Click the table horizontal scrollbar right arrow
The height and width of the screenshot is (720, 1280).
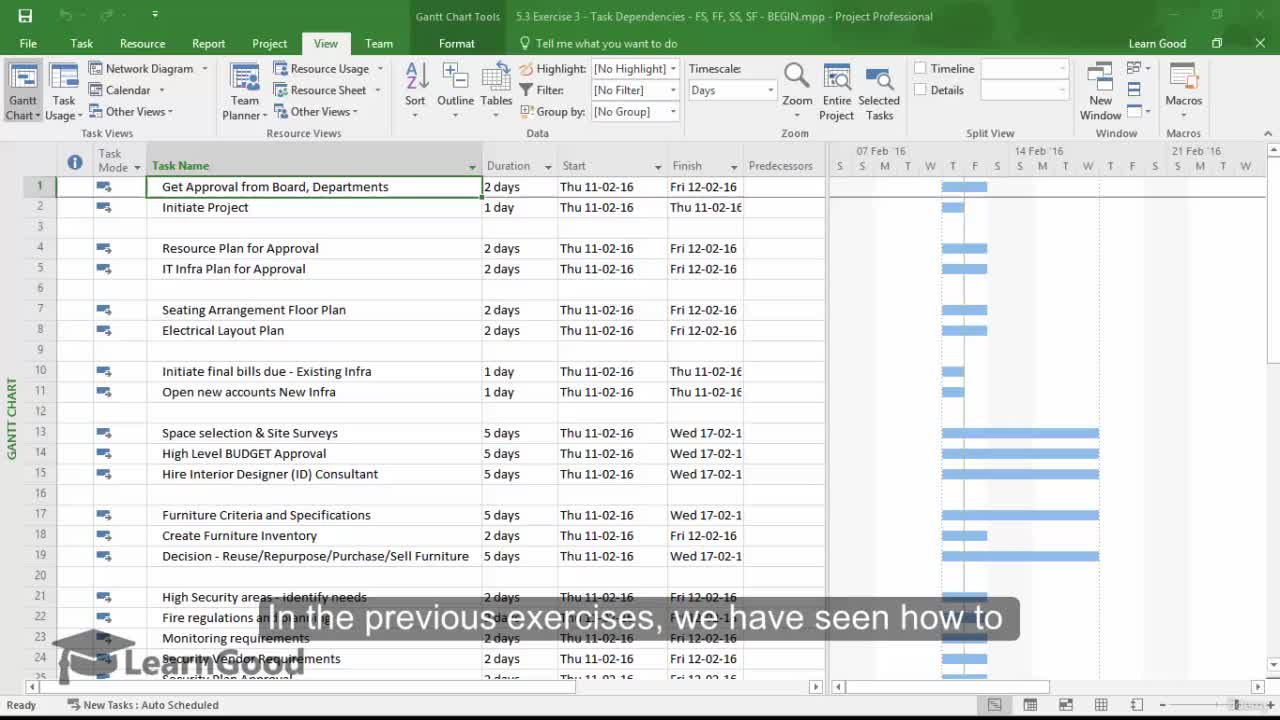[x=816, y=686]
